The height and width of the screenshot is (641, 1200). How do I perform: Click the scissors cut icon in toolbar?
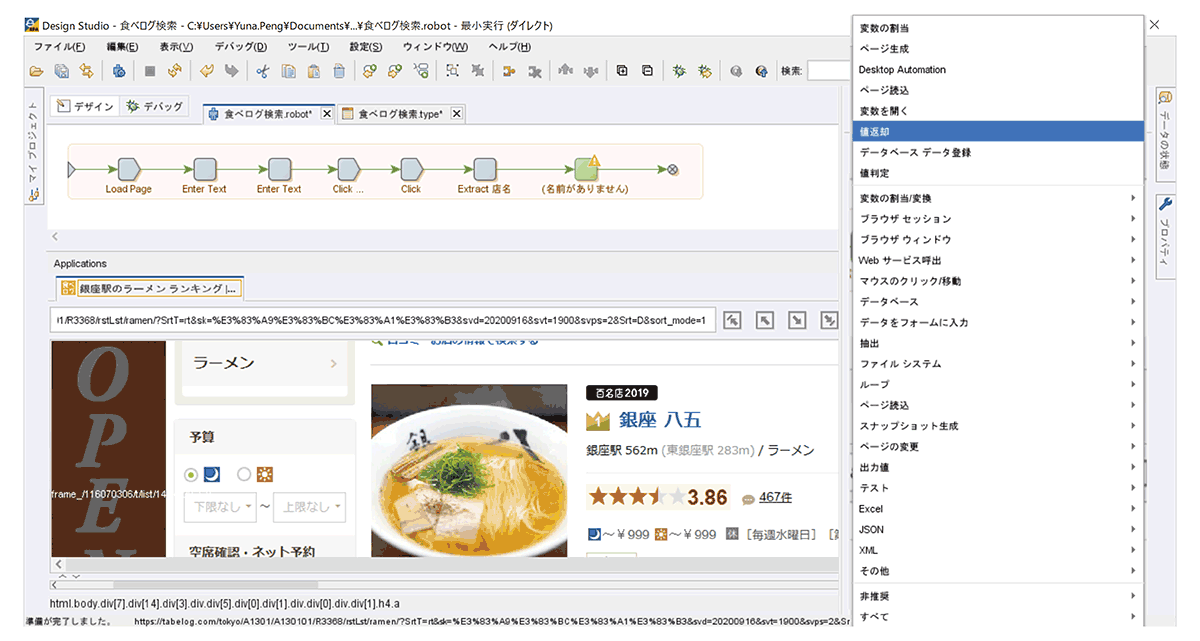point(263,71)
